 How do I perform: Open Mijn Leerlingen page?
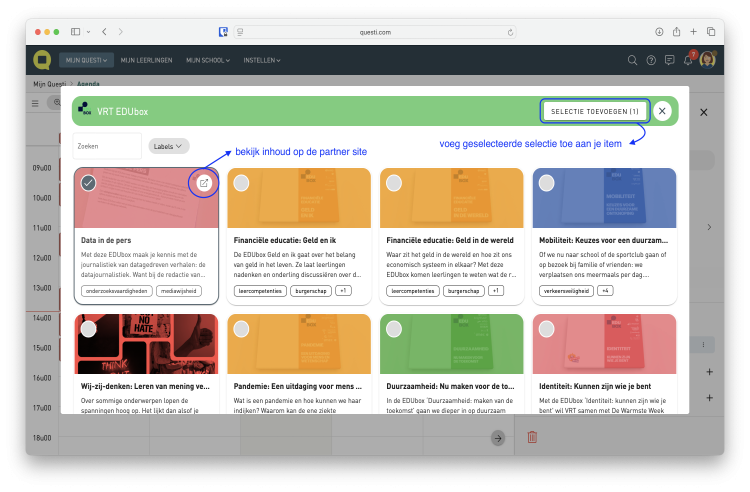(x=146, y=60)
